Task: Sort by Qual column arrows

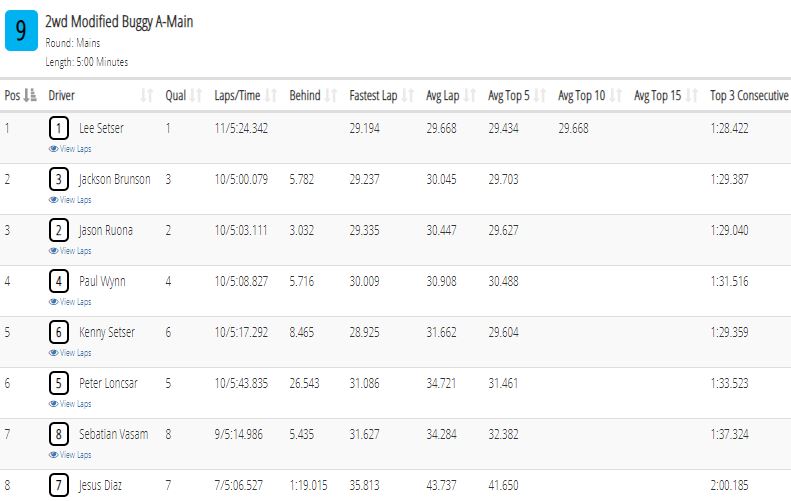Action: (x=196, y=95)
